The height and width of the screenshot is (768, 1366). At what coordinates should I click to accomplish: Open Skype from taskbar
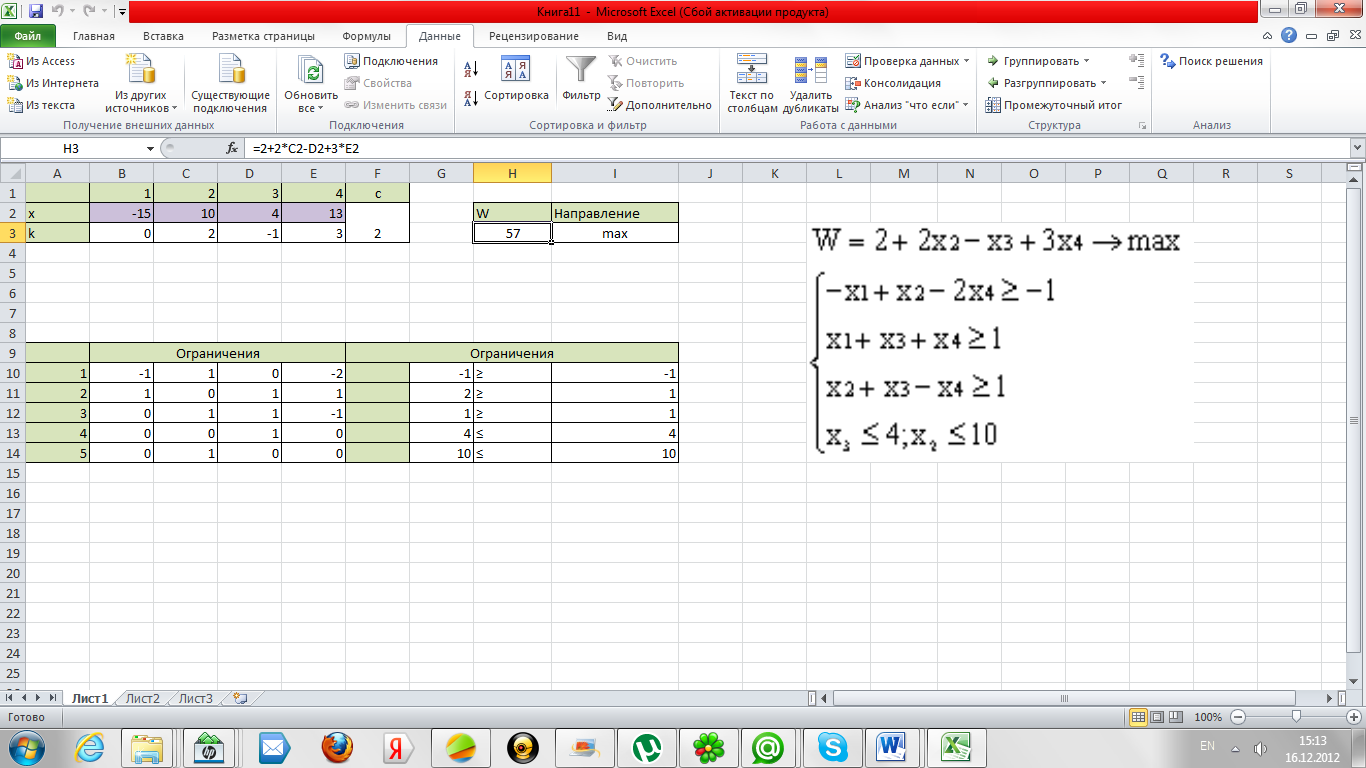click(833, 746)
